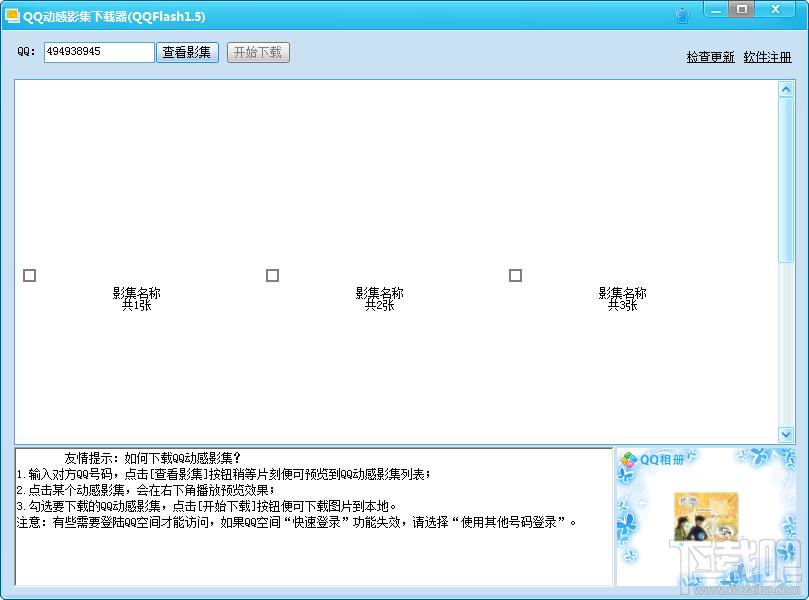Screen dimensions: 809x600
Task: Click the QQ number input field
Action: coord(99,52)
